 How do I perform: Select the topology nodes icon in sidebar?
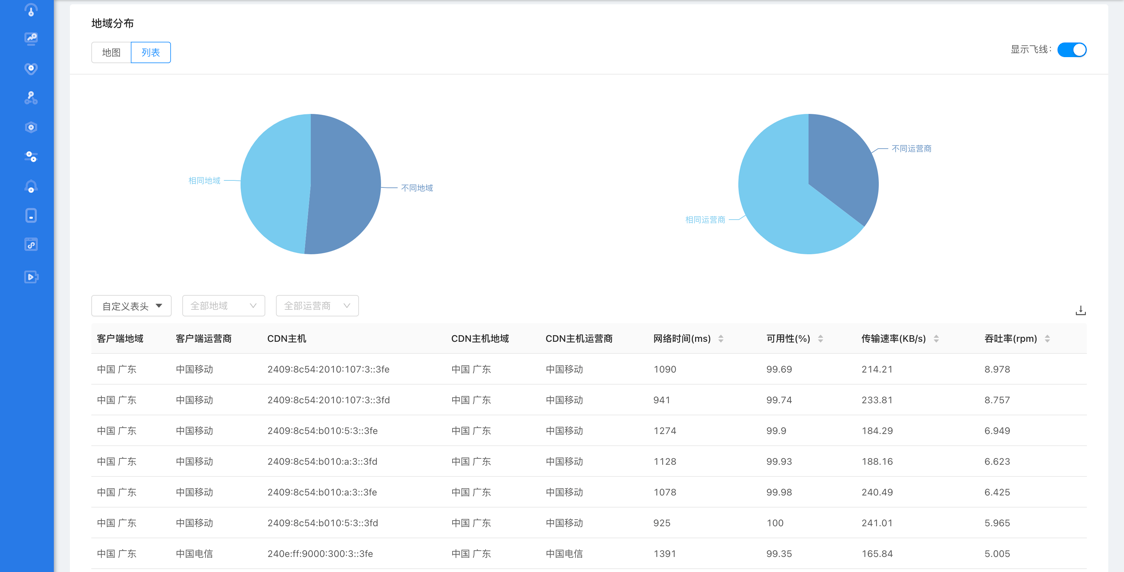pos(31,98)
